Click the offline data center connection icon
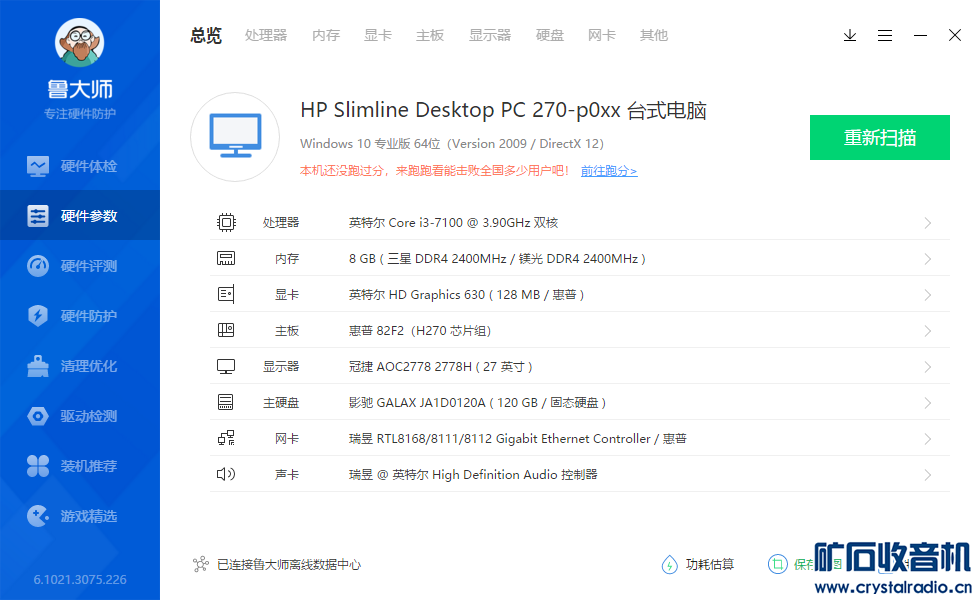The width and height of the screenshot is (980, 600). pyautogui.click(x=201, y=564)
